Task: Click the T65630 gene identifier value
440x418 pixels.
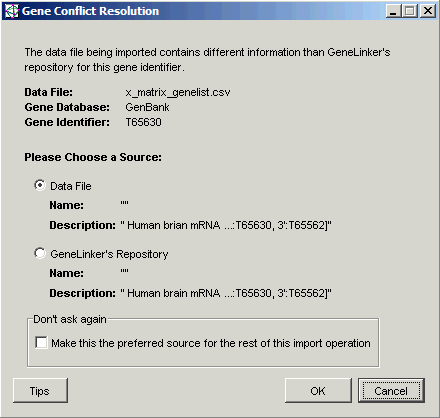Action: 143,122
